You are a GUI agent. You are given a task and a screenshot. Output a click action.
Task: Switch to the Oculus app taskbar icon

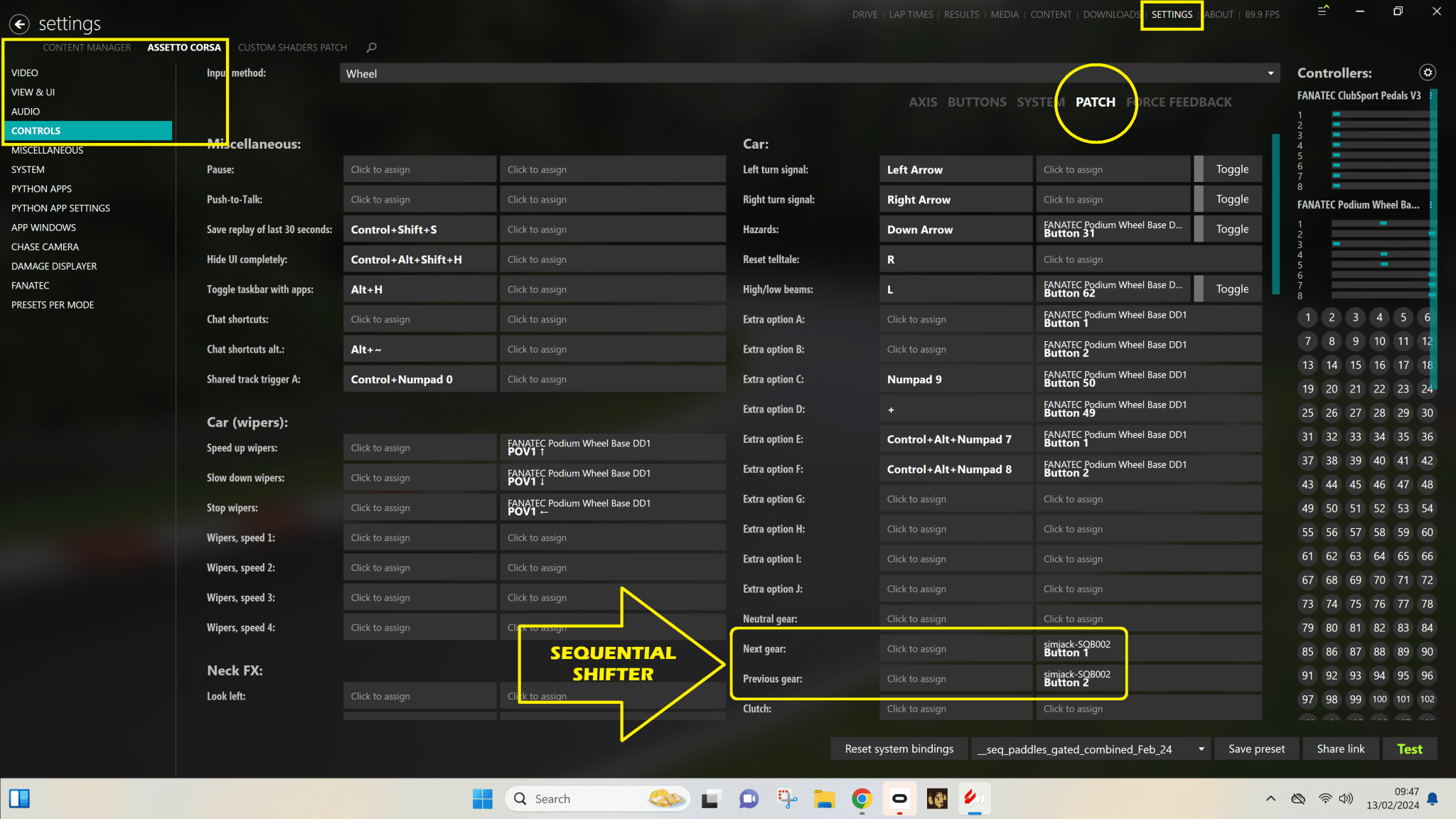tap(899, 799)
